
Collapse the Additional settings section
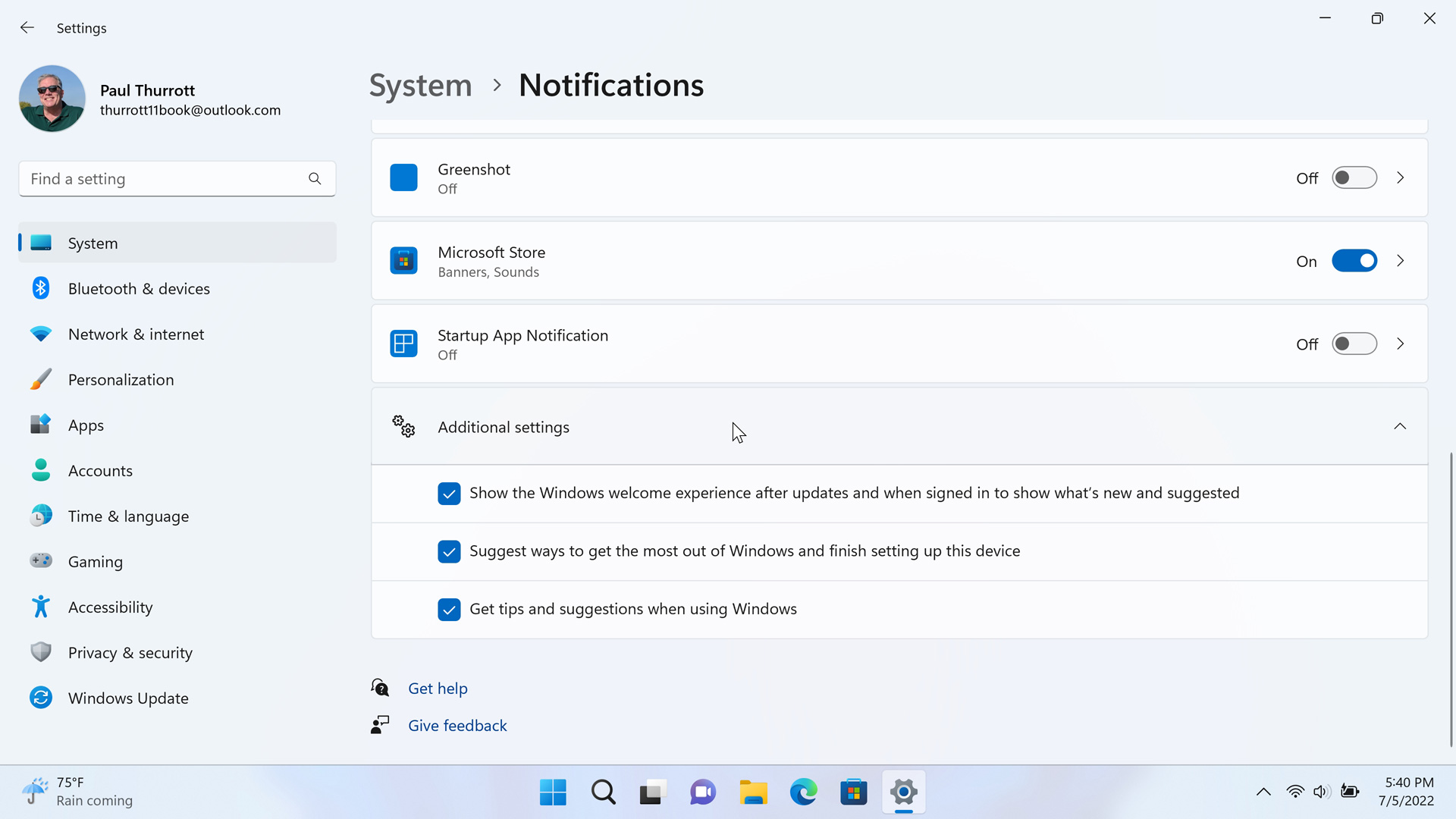point(1399,427)
